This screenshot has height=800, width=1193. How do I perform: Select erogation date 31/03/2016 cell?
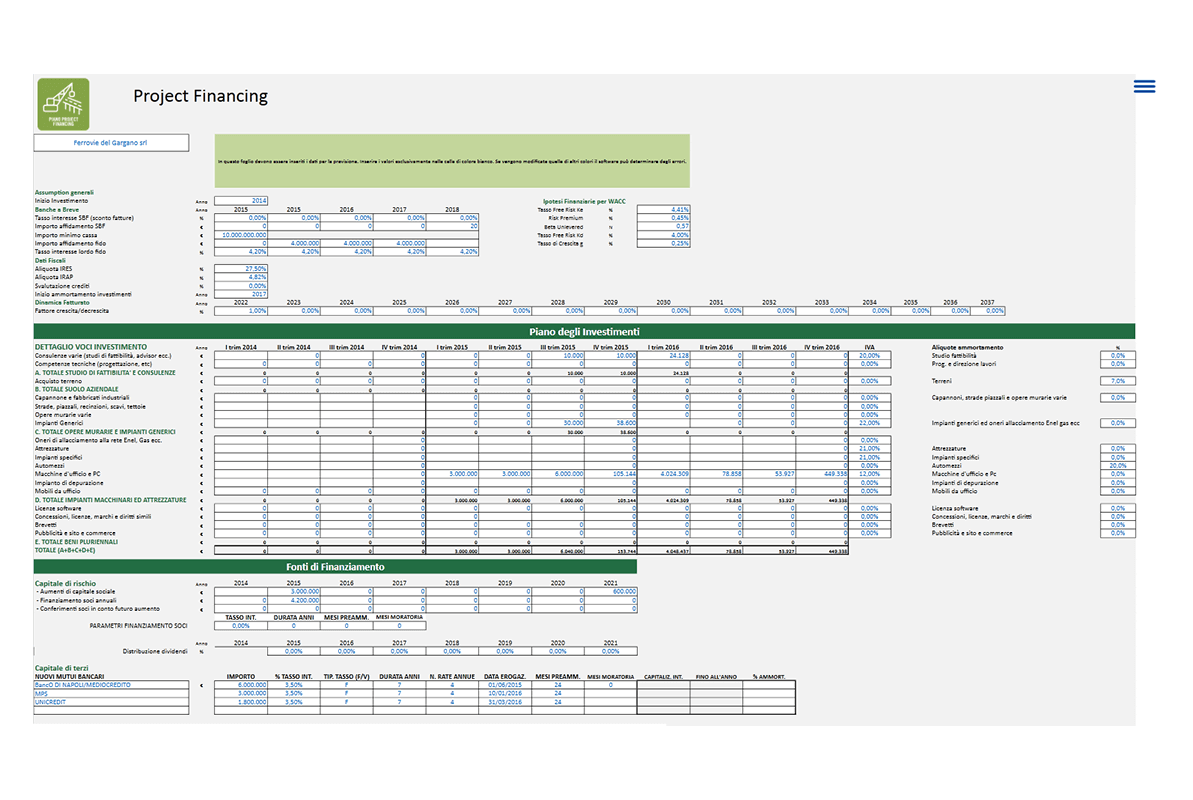tap(504, 702)
